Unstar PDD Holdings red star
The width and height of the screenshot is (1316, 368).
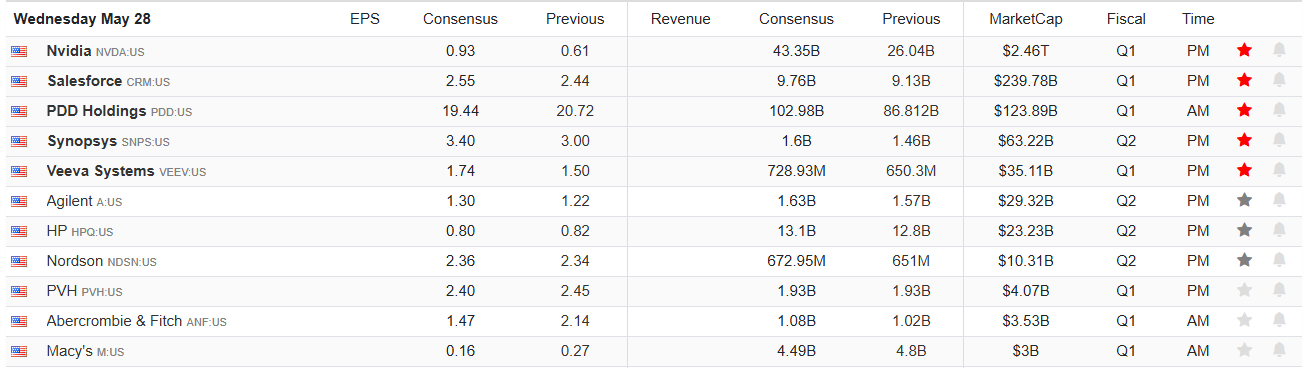pos(1244,110)
